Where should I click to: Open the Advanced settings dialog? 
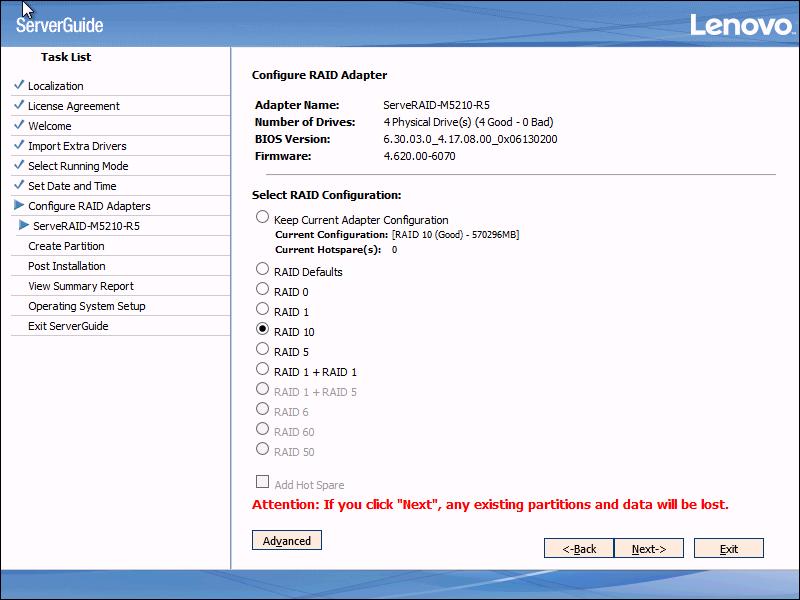[x=286, y=540]
